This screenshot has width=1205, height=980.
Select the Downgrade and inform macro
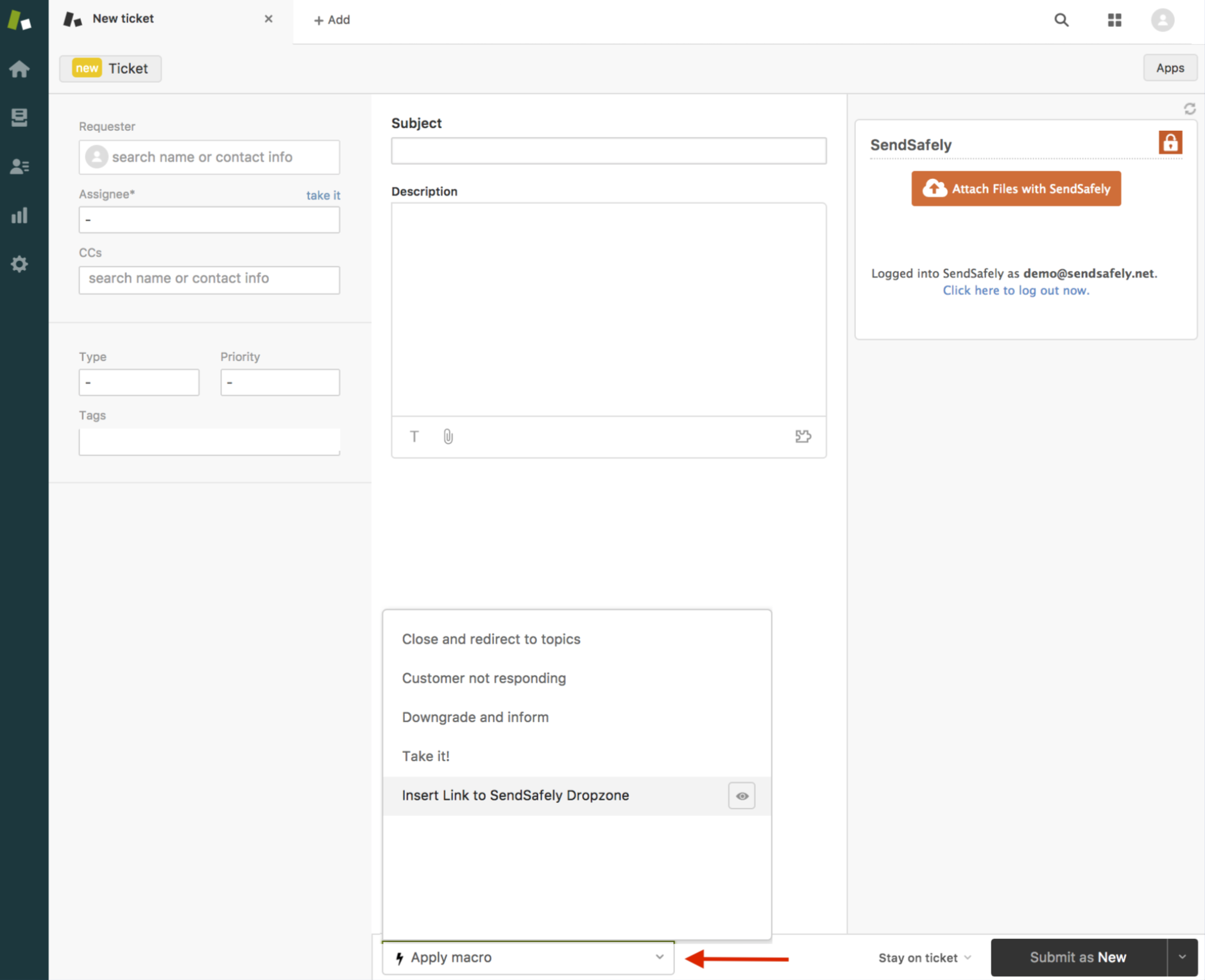point(475,717)
